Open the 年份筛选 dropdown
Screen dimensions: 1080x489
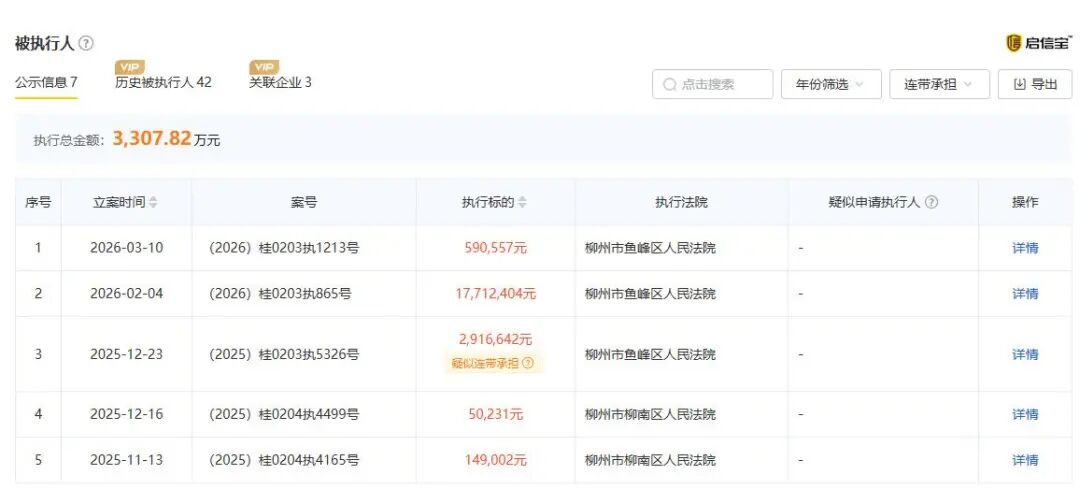click(832, 84)
